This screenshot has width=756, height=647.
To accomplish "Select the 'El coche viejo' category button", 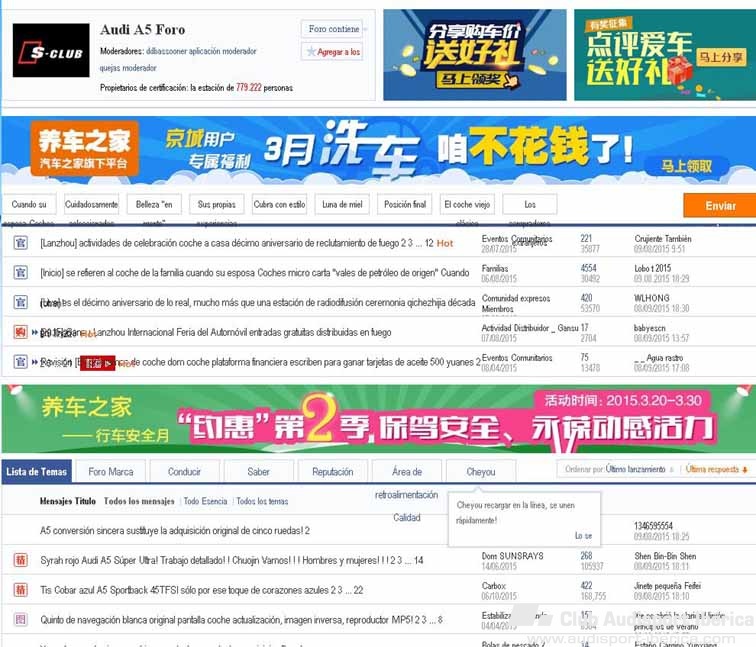I will pos(467,204).
